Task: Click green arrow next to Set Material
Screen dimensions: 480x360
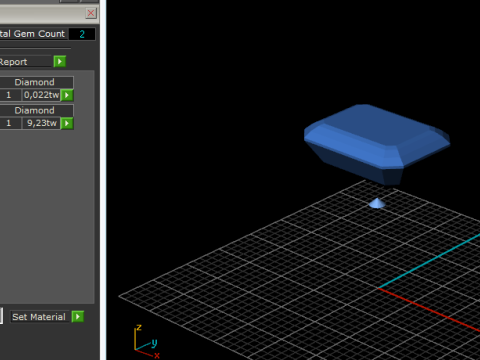Action: 78,317
